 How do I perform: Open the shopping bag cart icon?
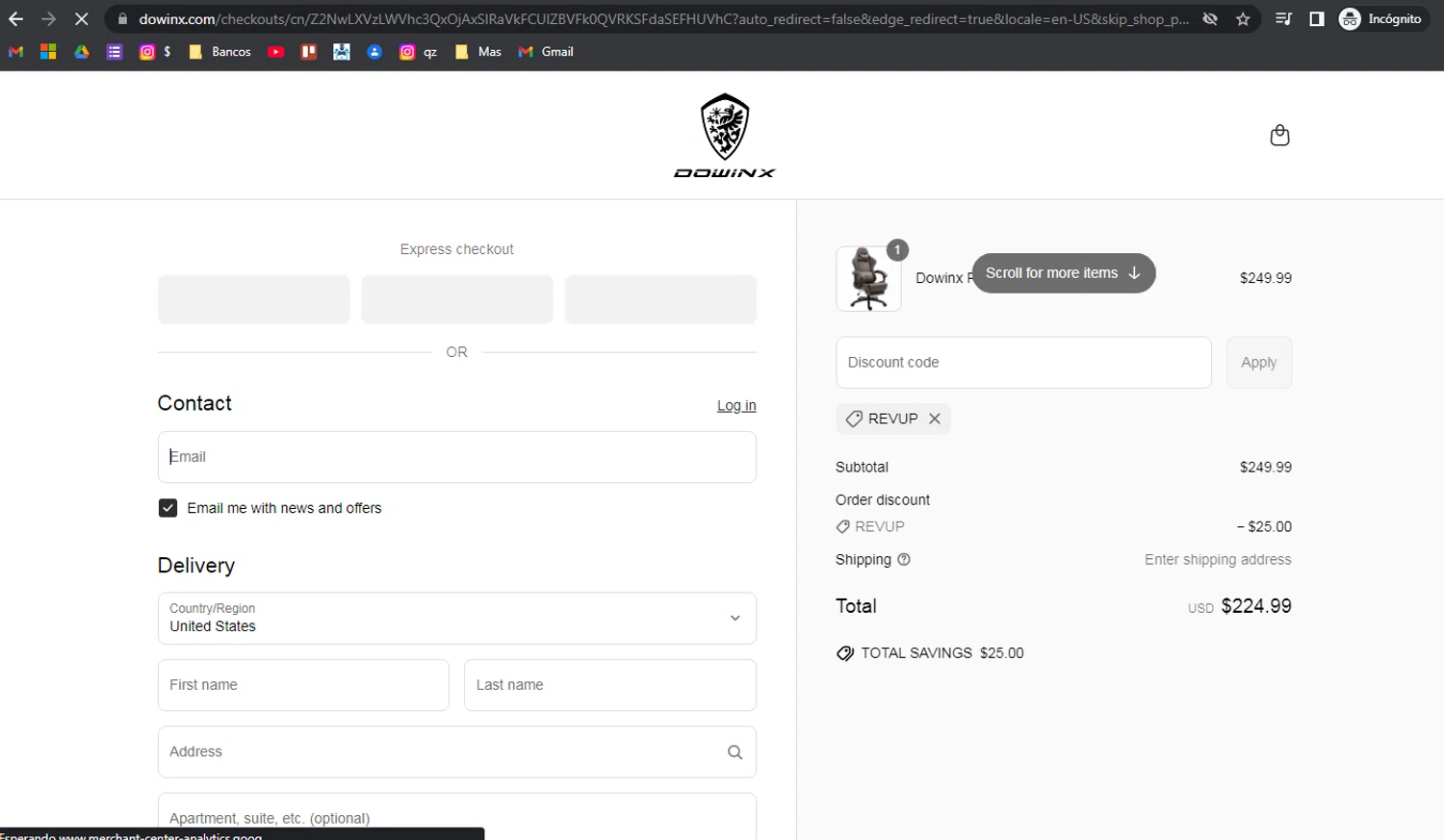(1279, 136)
